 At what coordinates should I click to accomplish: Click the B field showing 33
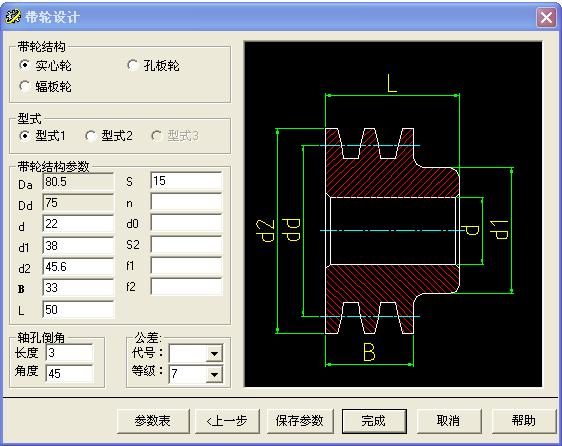(x=78, y=288)
